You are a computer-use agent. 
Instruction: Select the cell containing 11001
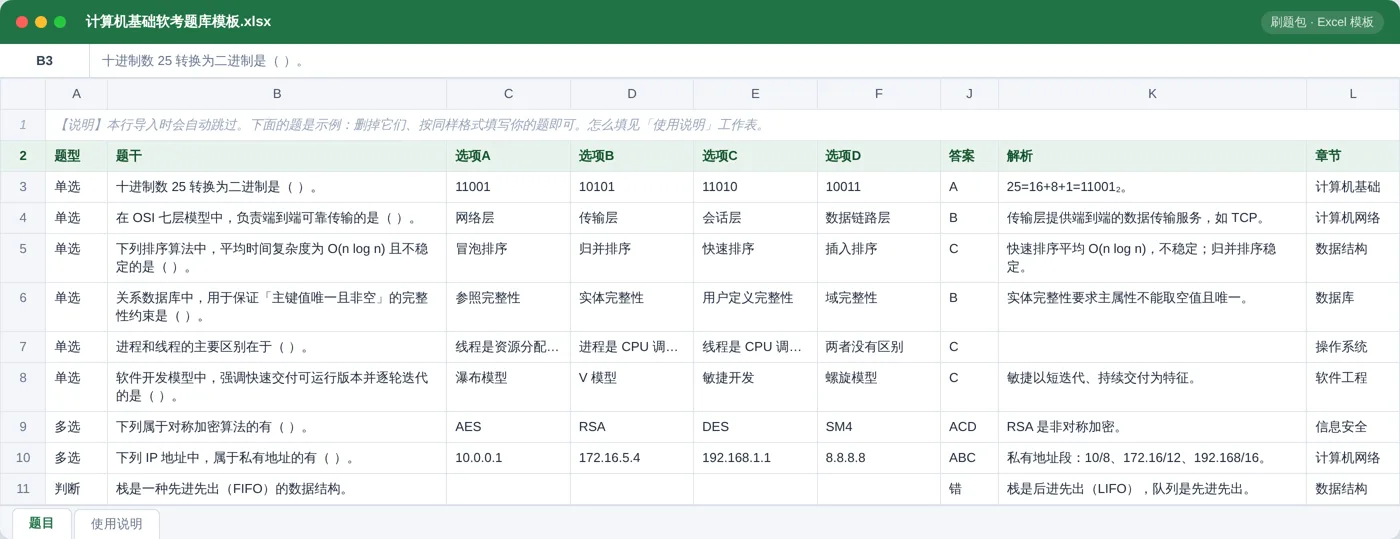(x=508, y=187)
